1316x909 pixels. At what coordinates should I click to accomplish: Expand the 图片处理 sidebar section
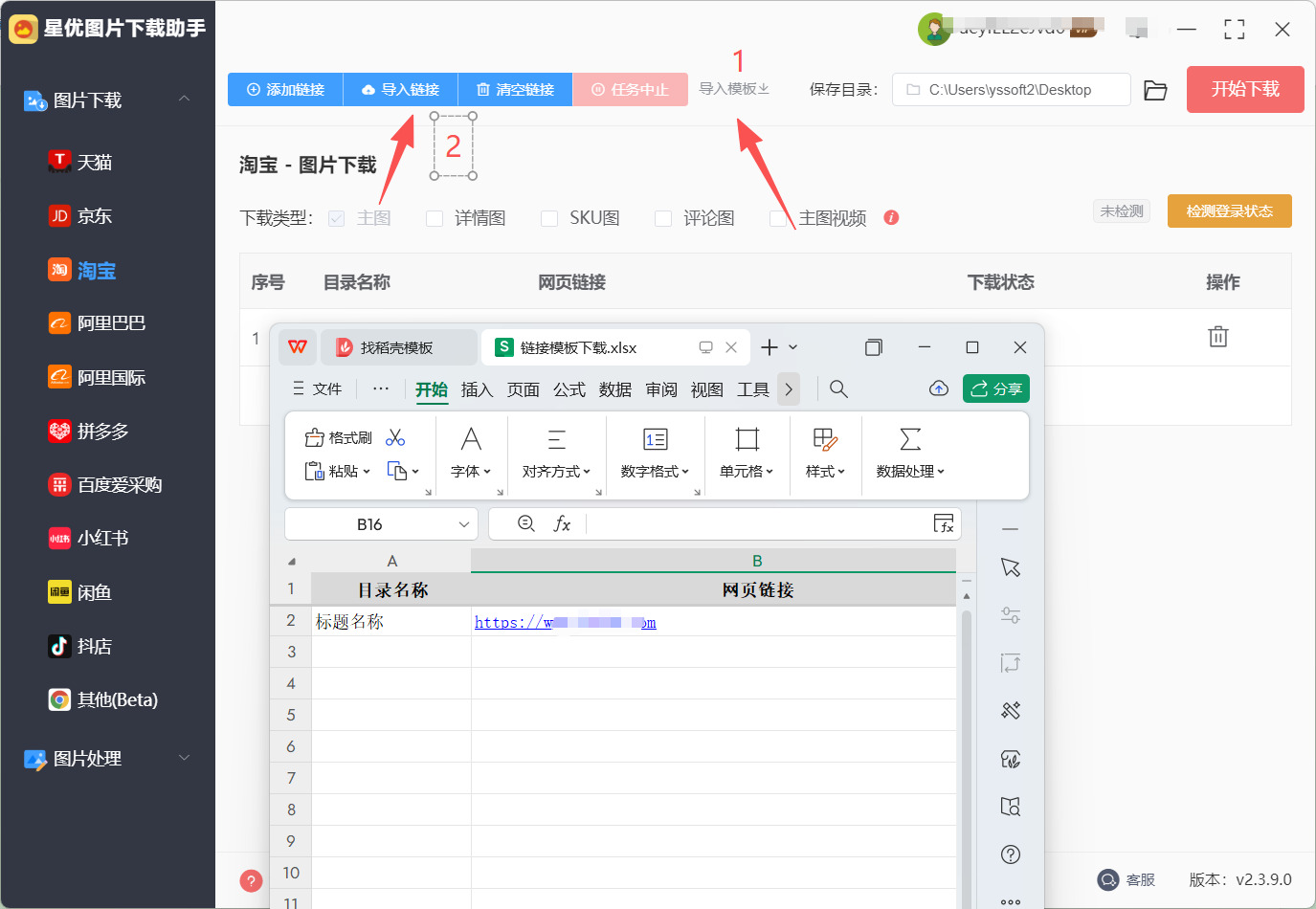pos(184,758)
